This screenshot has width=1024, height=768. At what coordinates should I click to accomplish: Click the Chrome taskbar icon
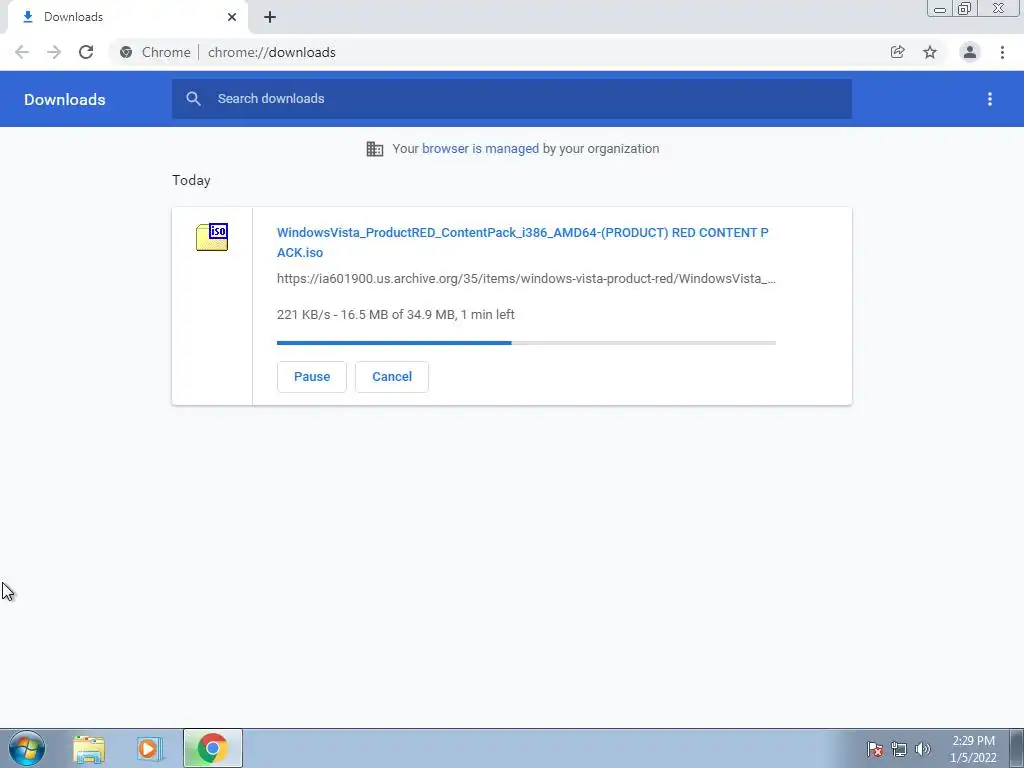213,748
